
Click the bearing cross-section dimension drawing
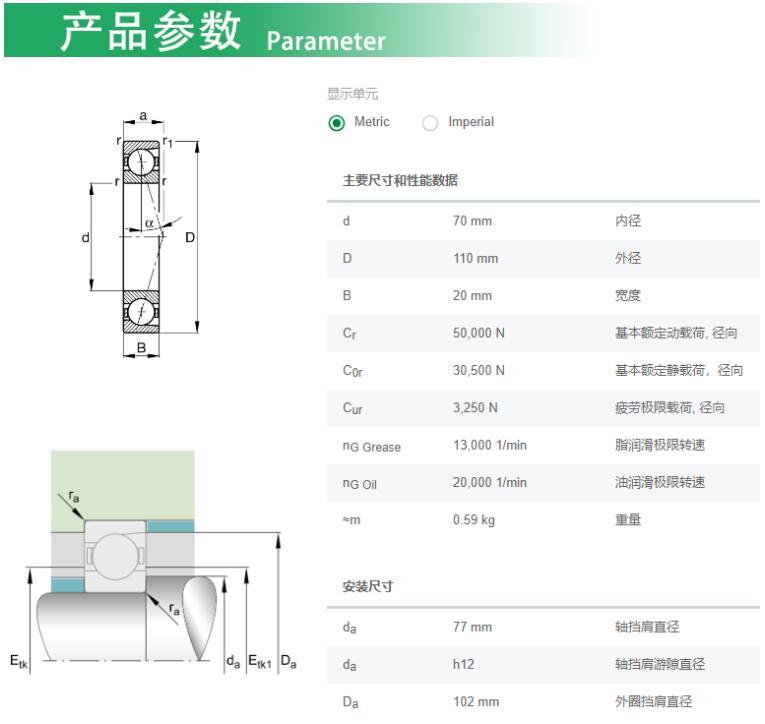(x=141, y=235)
